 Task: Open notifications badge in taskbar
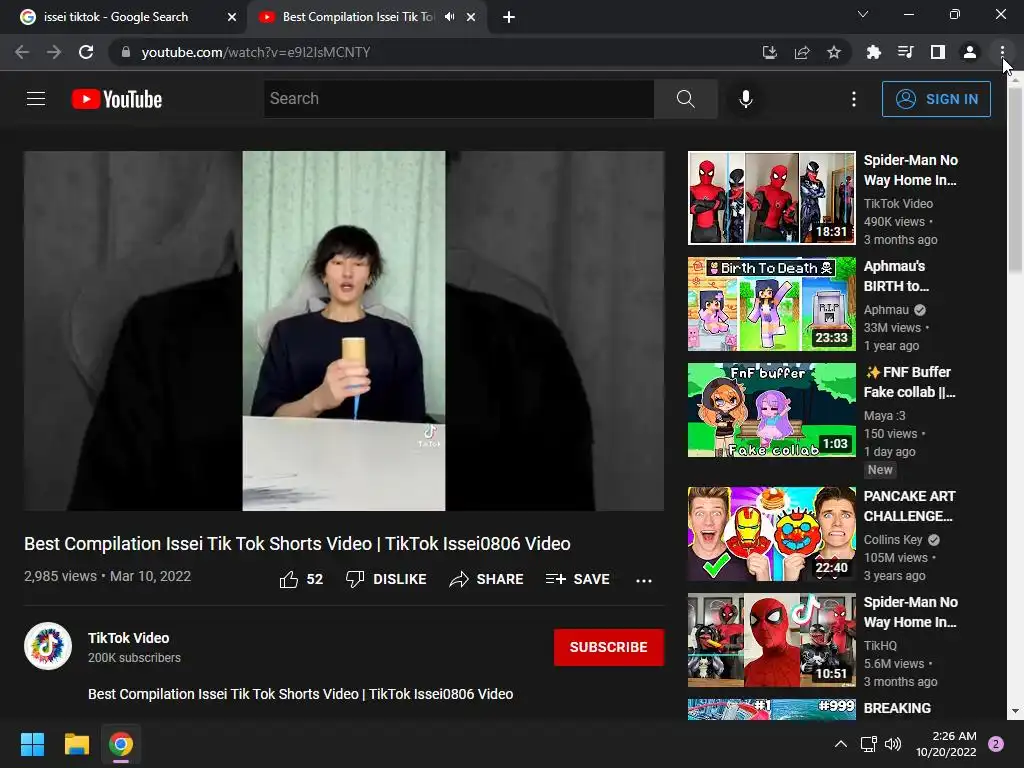[x=996, y=744]
